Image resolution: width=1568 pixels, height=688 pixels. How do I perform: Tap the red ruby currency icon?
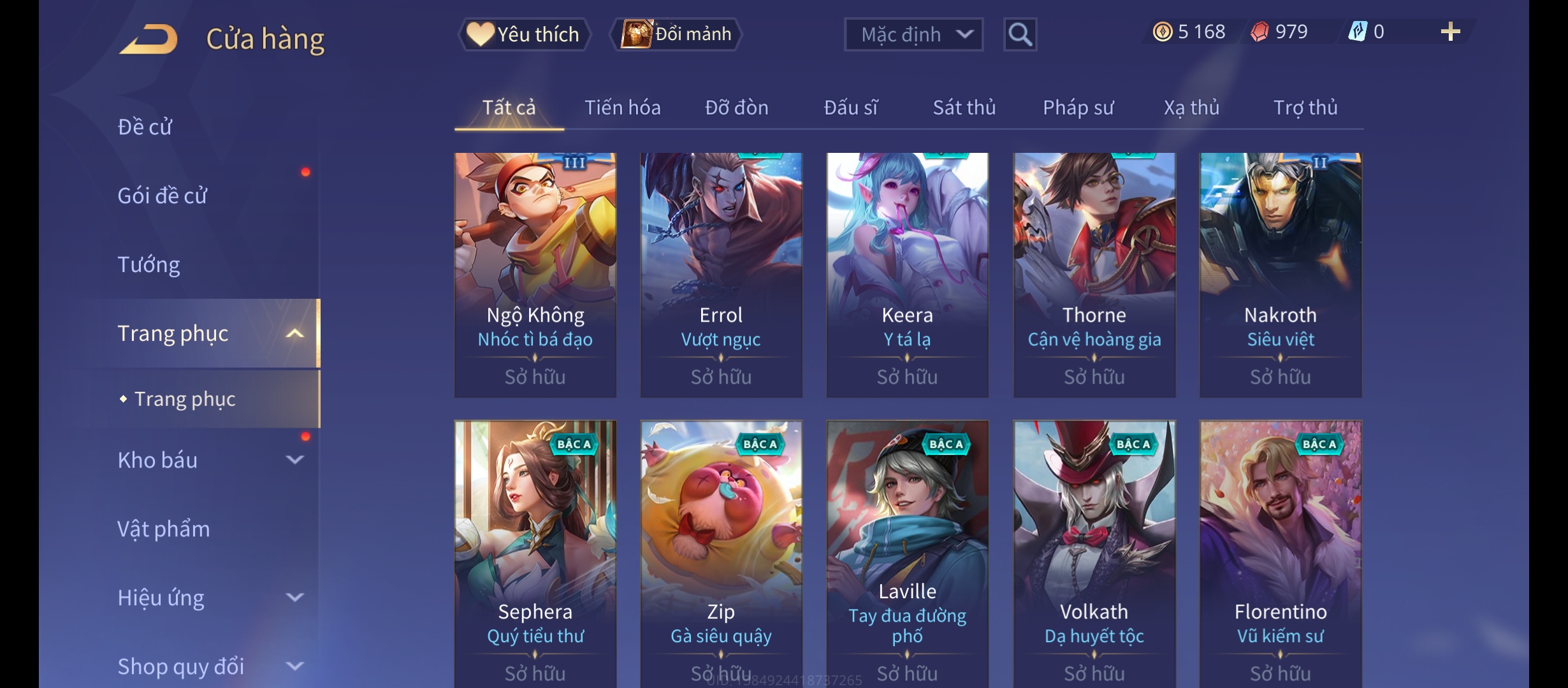pyautogui.click(x=1259, y=32)
